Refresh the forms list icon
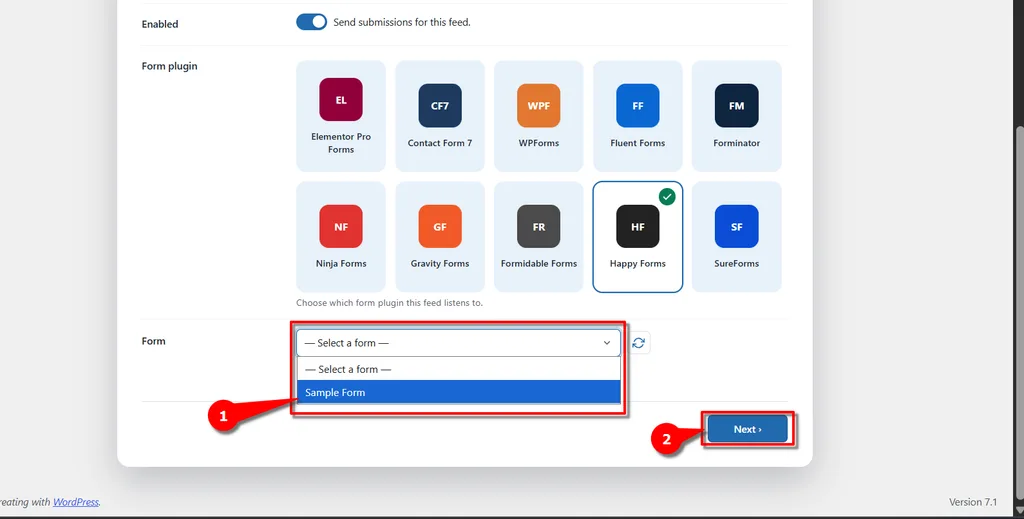Viewport: 1024px width, 519px height. 639,343
